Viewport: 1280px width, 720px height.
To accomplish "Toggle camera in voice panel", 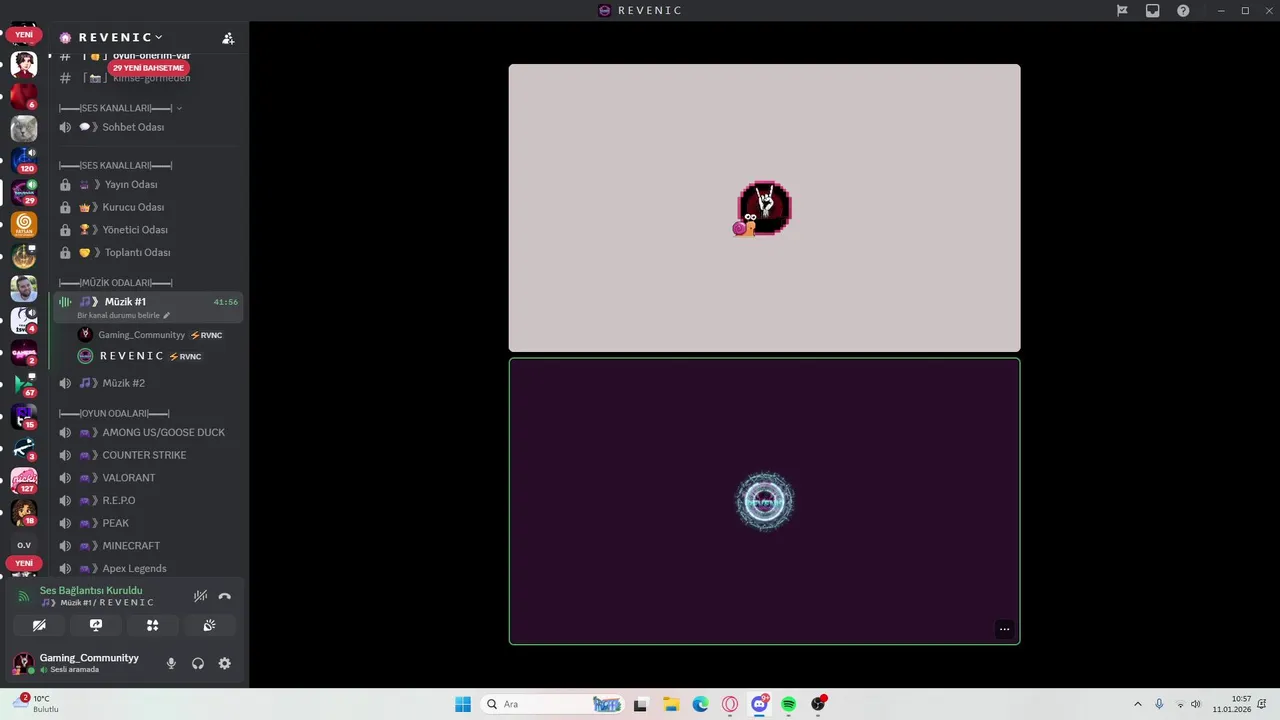I will coord(39,625).
